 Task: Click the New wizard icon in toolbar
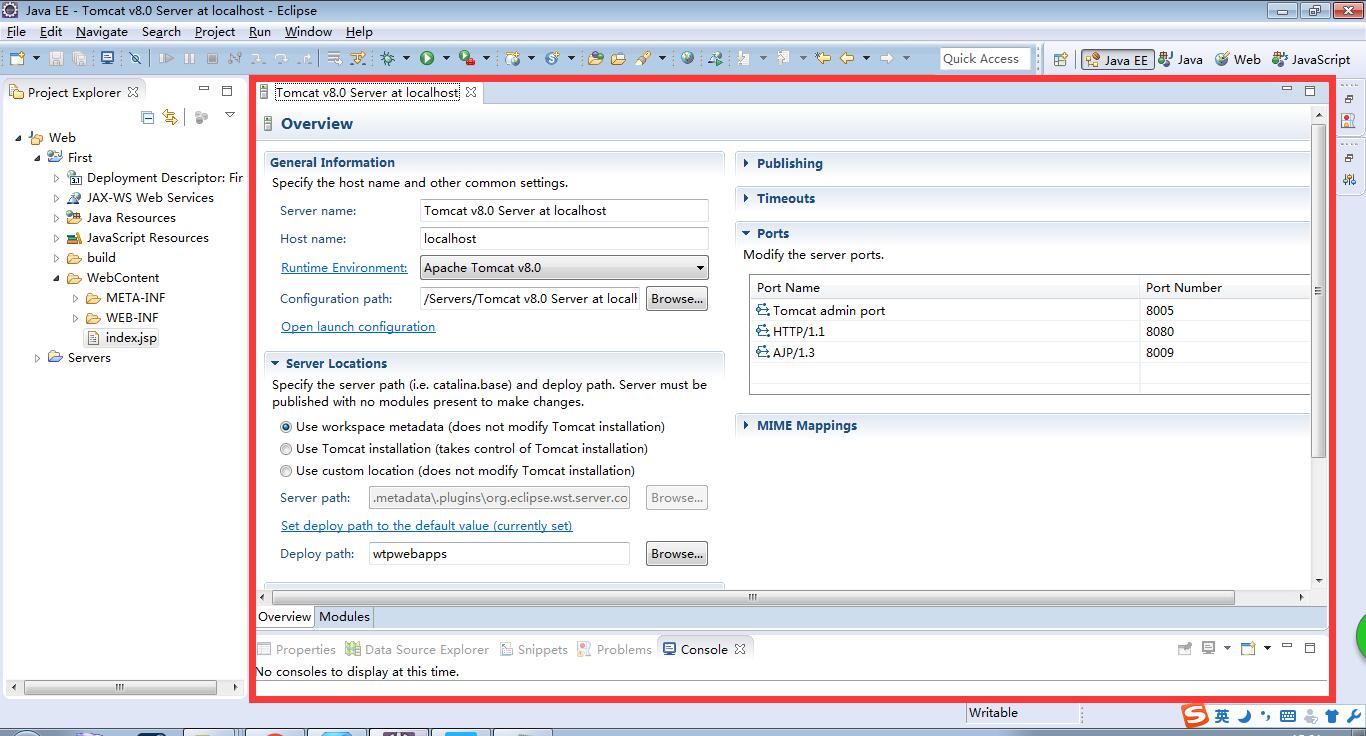click(x=17, y=59)
